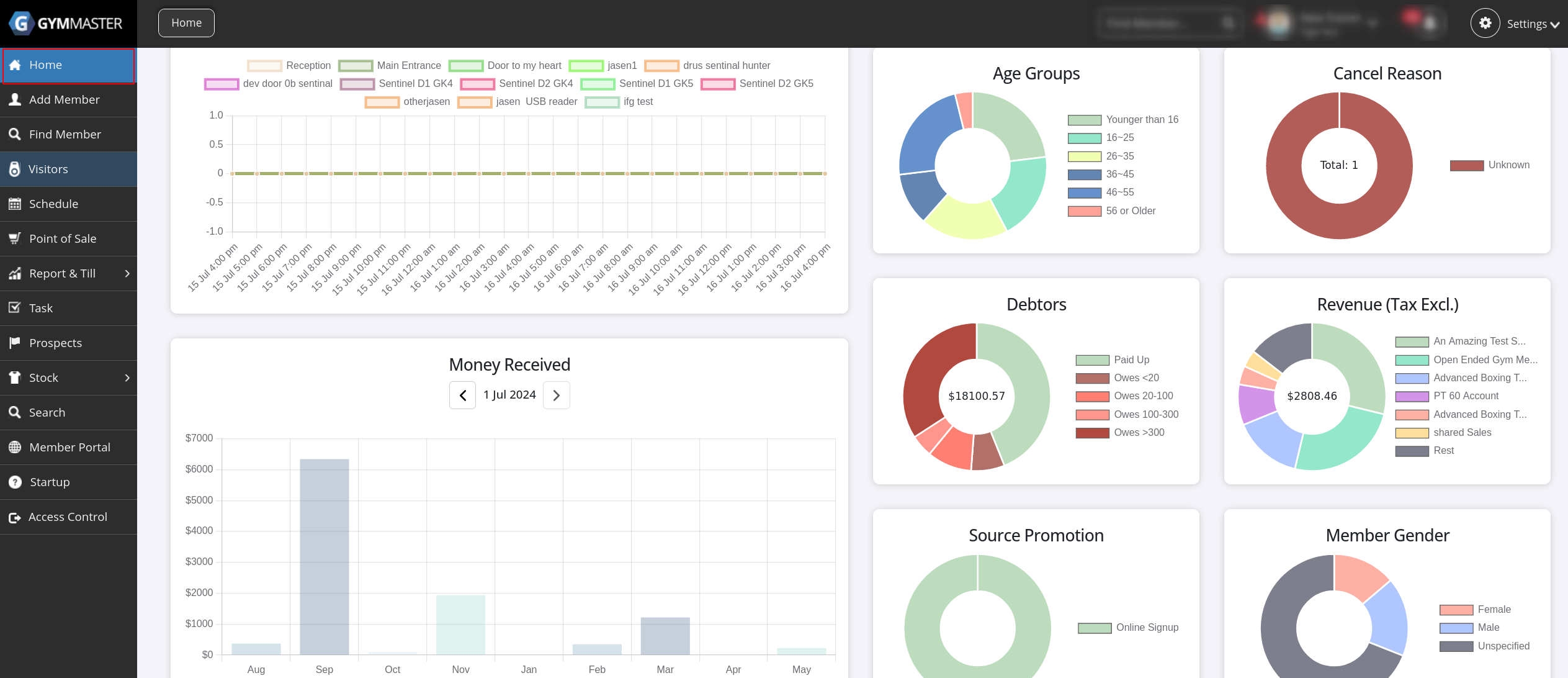Click the Point of Sale cart icon
The height and width of the screenshot is (678, 1568).
15,238
